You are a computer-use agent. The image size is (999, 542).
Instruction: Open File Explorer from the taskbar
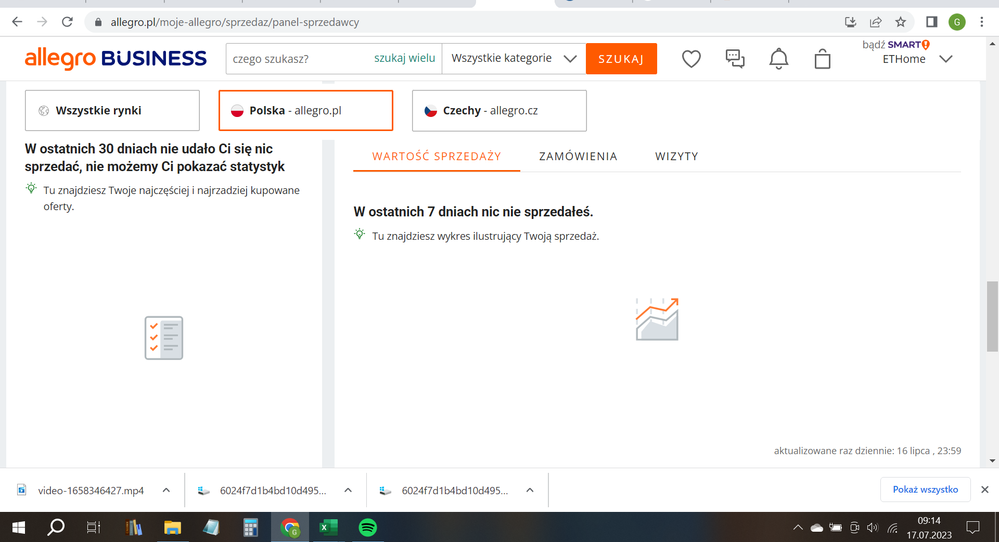[x=172, y=527]
